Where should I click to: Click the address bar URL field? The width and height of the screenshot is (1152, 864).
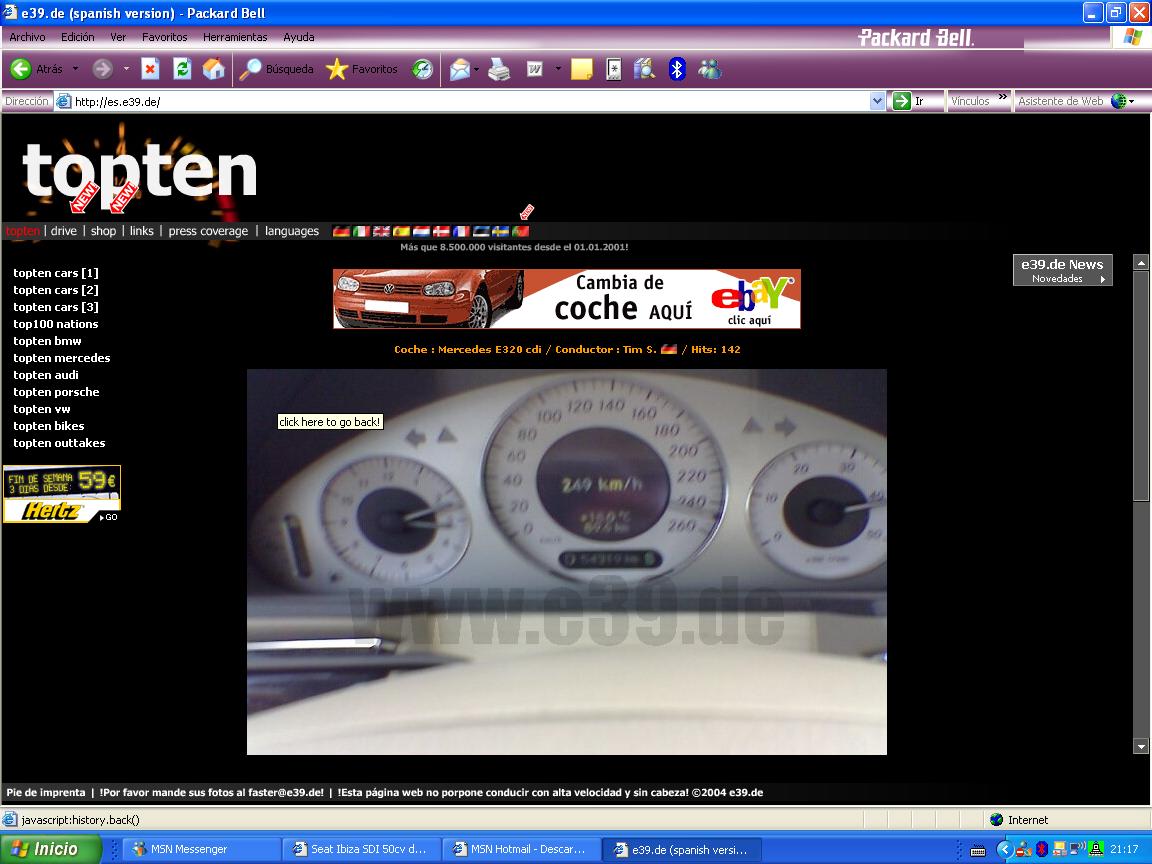tap(470, 101)
